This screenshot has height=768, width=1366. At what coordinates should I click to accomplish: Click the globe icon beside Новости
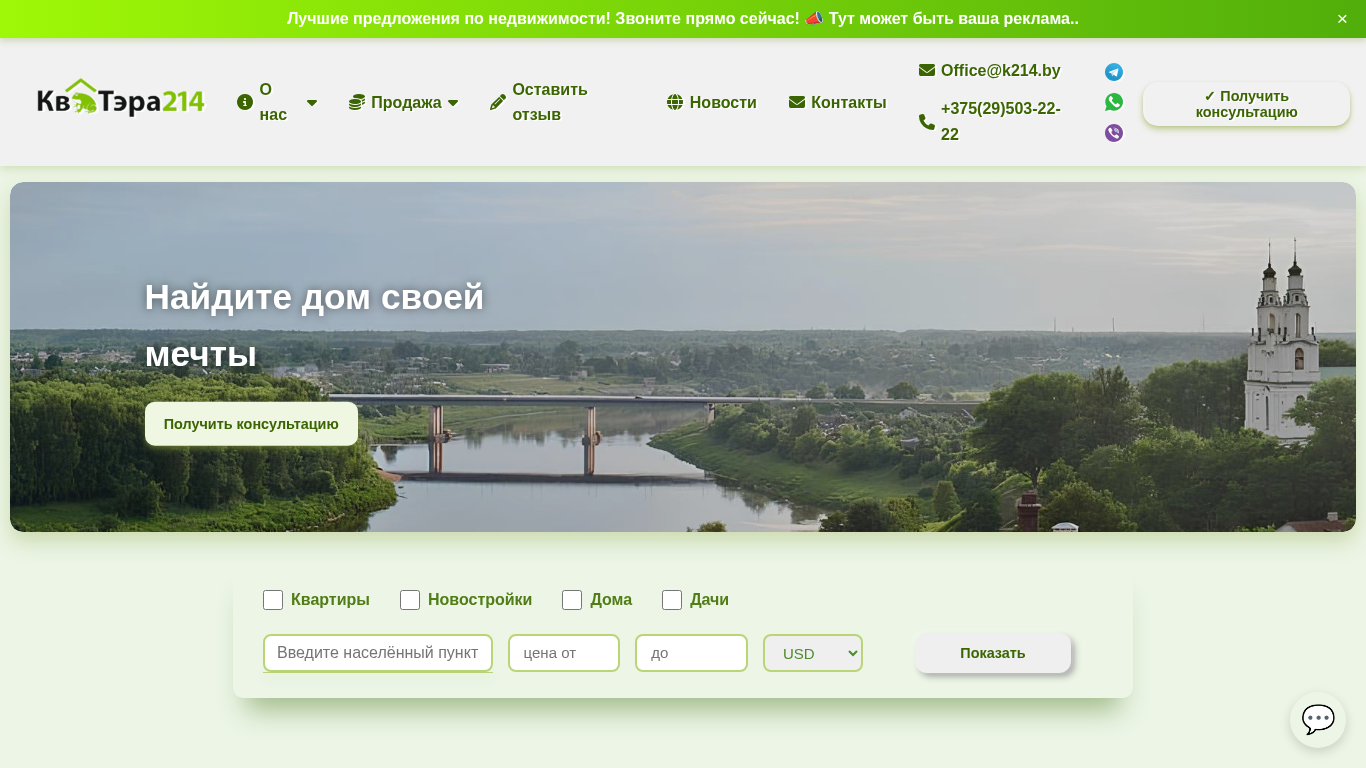675,102
